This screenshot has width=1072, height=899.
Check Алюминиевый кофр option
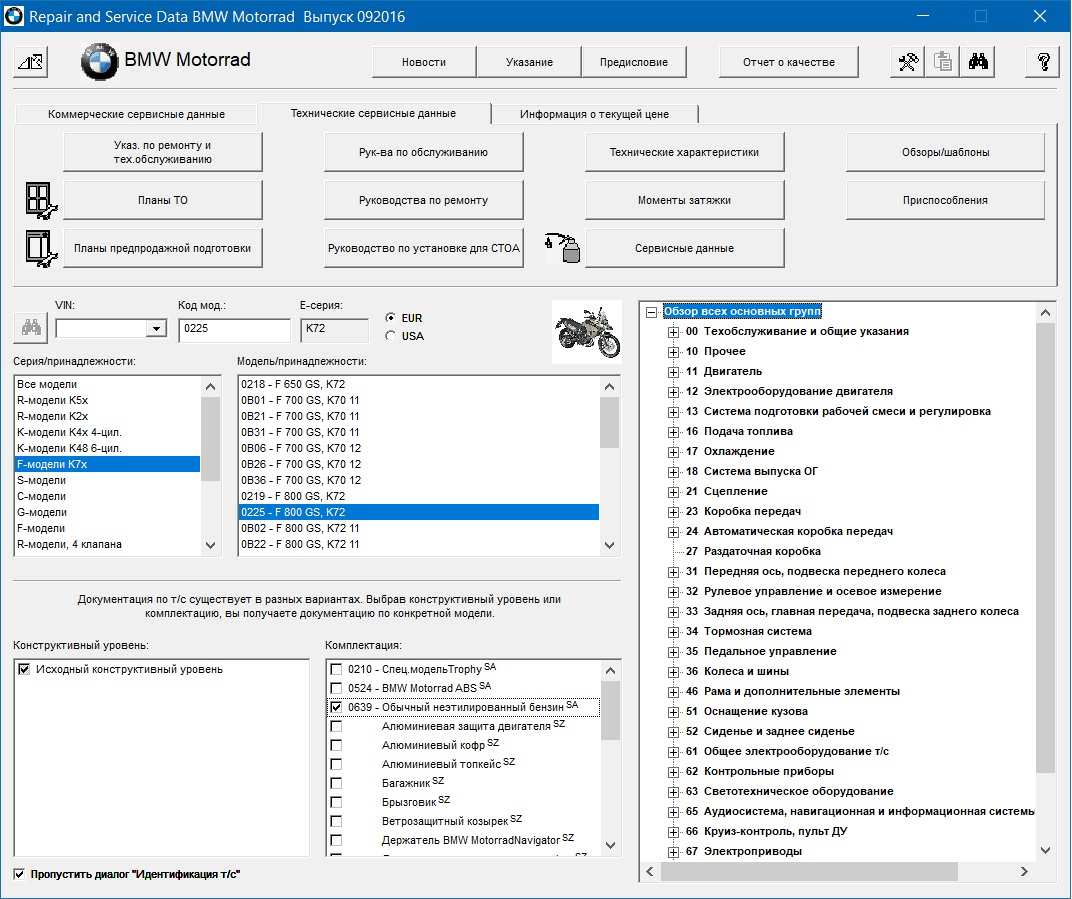[x=336, y=745]
